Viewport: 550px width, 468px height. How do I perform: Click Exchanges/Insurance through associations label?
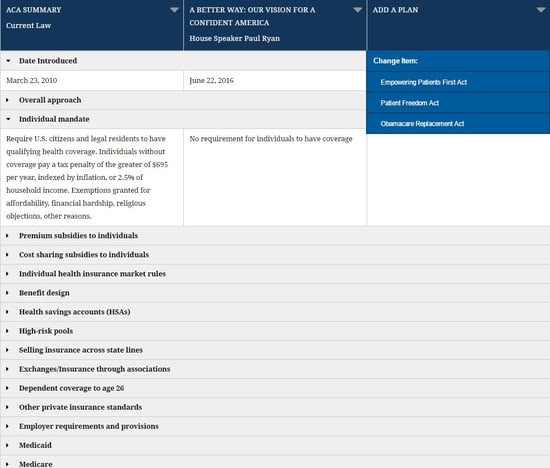(x=94, y=369)
